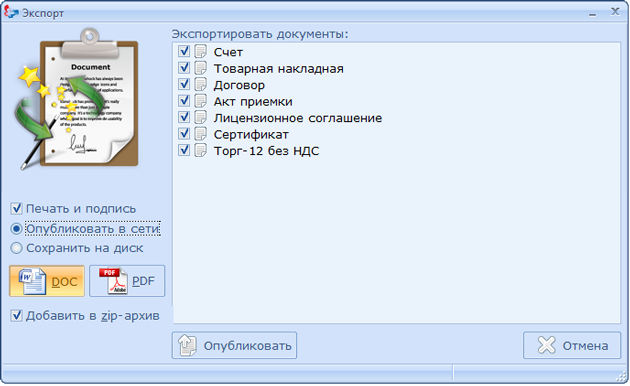Click the document icon beside Лицензионное соглашение
630x386 pixels.
click(200, 117)
